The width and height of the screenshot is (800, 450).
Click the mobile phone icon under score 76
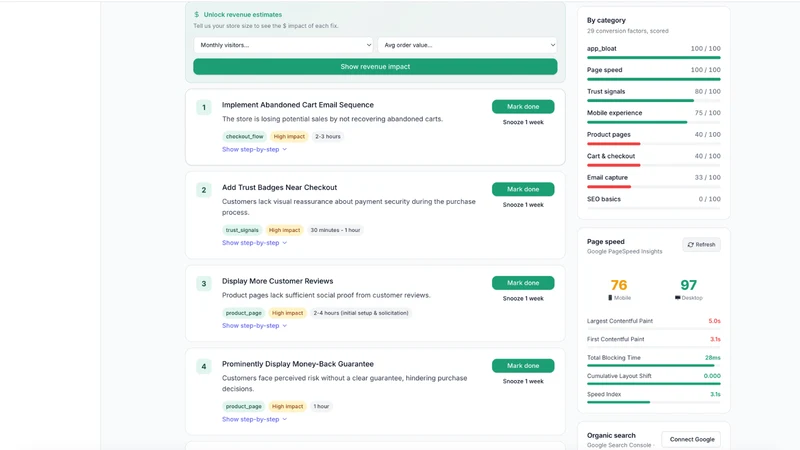pyautogui.click(x=610, y=298)
